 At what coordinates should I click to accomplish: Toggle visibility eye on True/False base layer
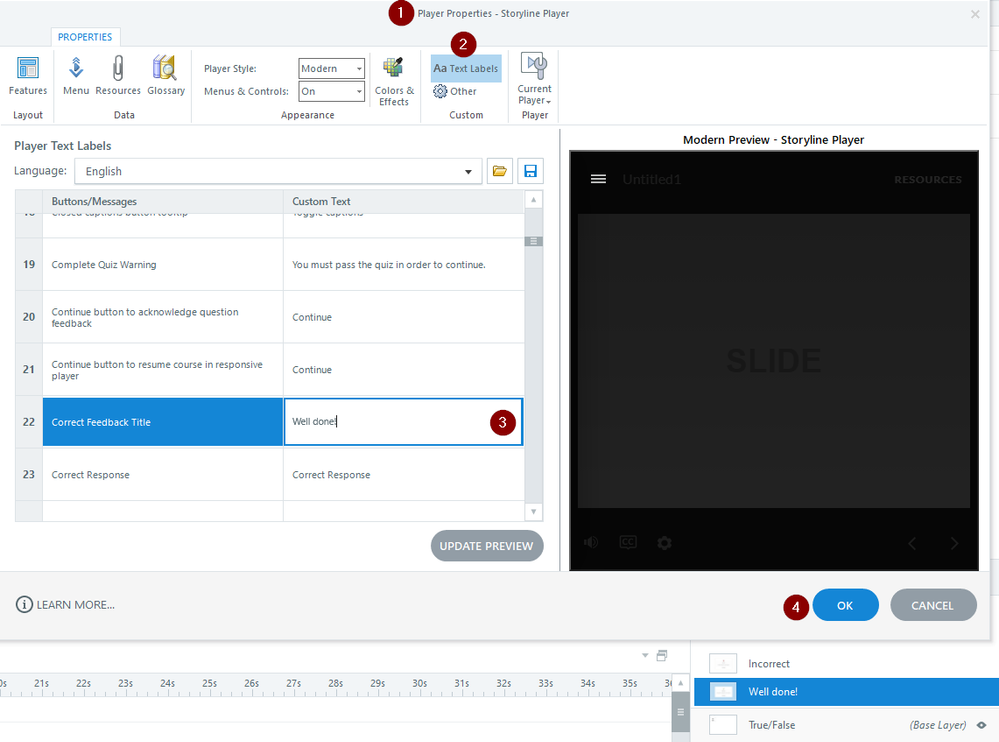pos(982,725)
